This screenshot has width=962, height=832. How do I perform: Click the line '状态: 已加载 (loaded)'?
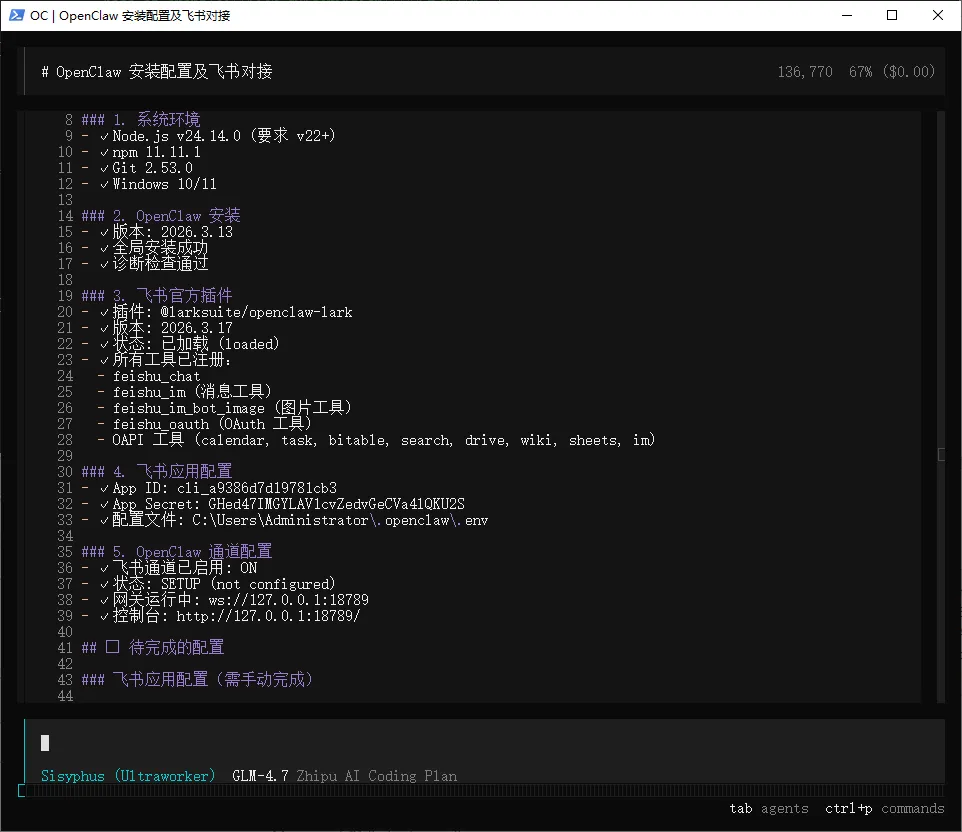196,344
